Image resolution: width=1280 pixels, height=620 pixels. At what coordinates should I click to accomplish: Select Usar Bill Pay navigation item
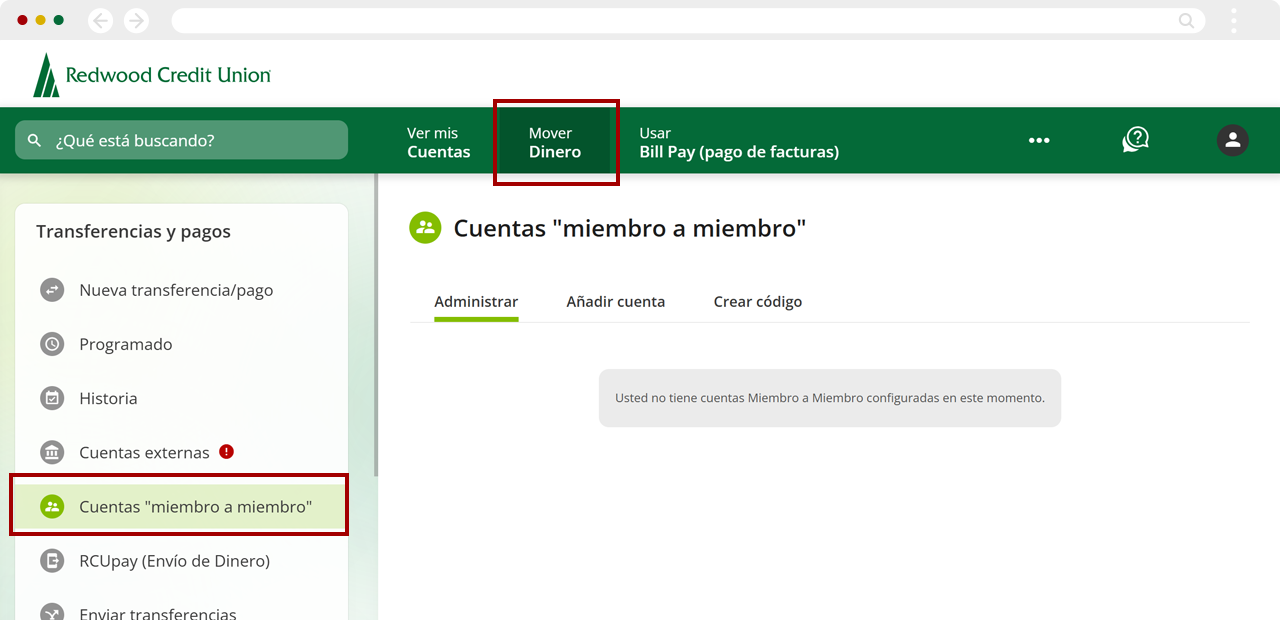[738, 142]
